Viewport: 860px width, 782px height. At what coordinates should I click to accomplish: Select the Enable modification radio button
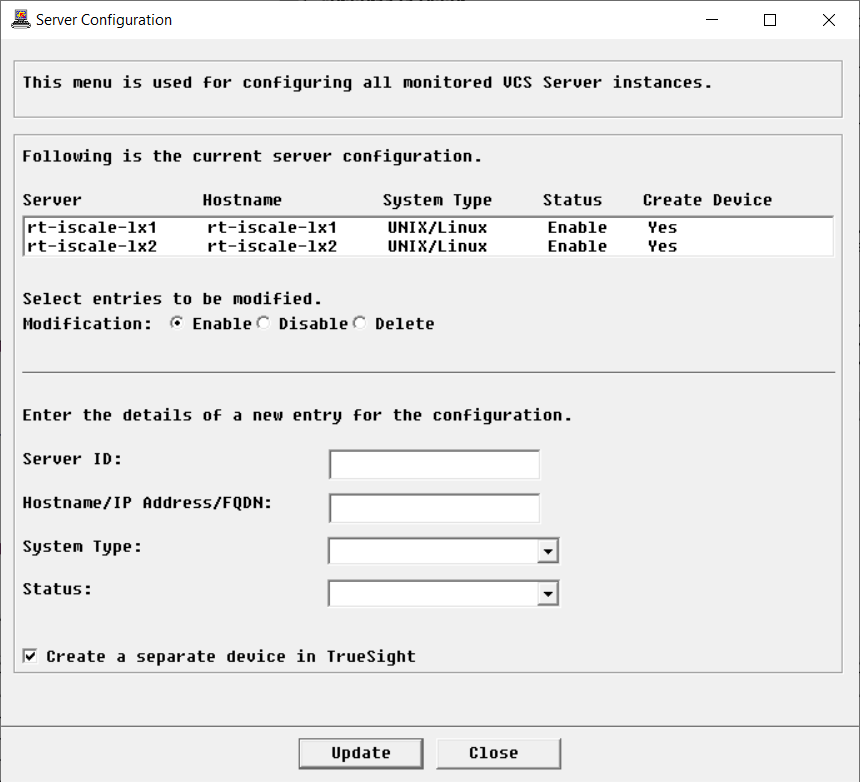coord(177,322)
